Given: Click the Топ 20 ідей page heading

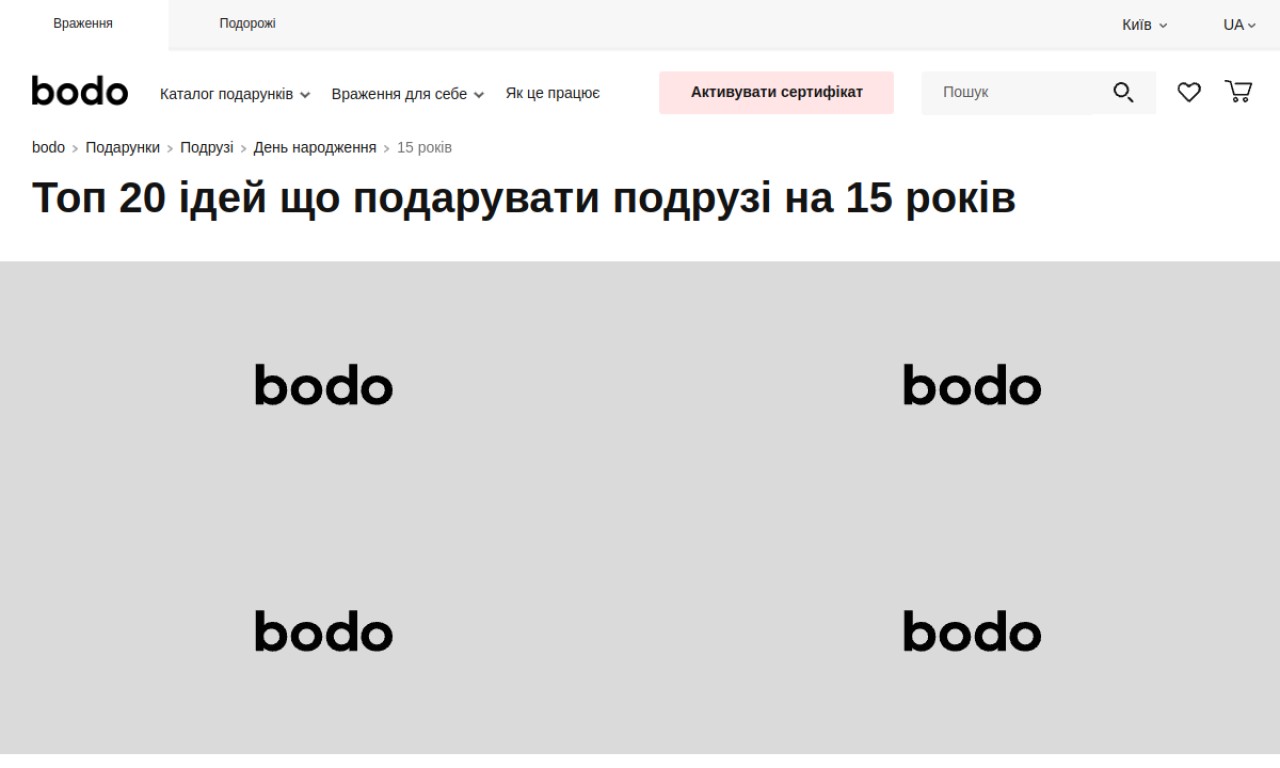Looking at the screenshot, I should point(524,198).
